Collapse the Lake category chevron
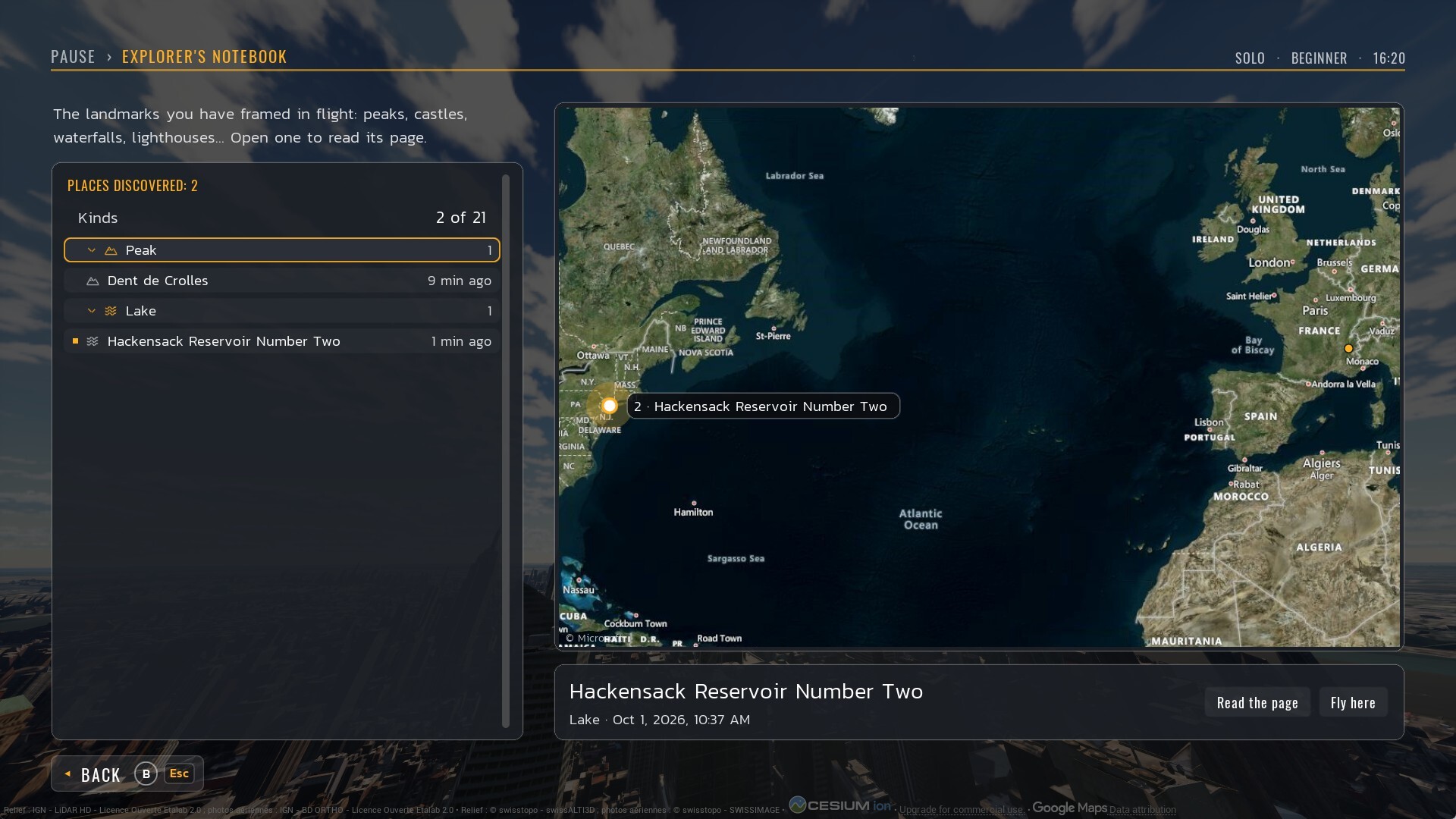The image size is (1456, 819). click(x=91, y=311)
